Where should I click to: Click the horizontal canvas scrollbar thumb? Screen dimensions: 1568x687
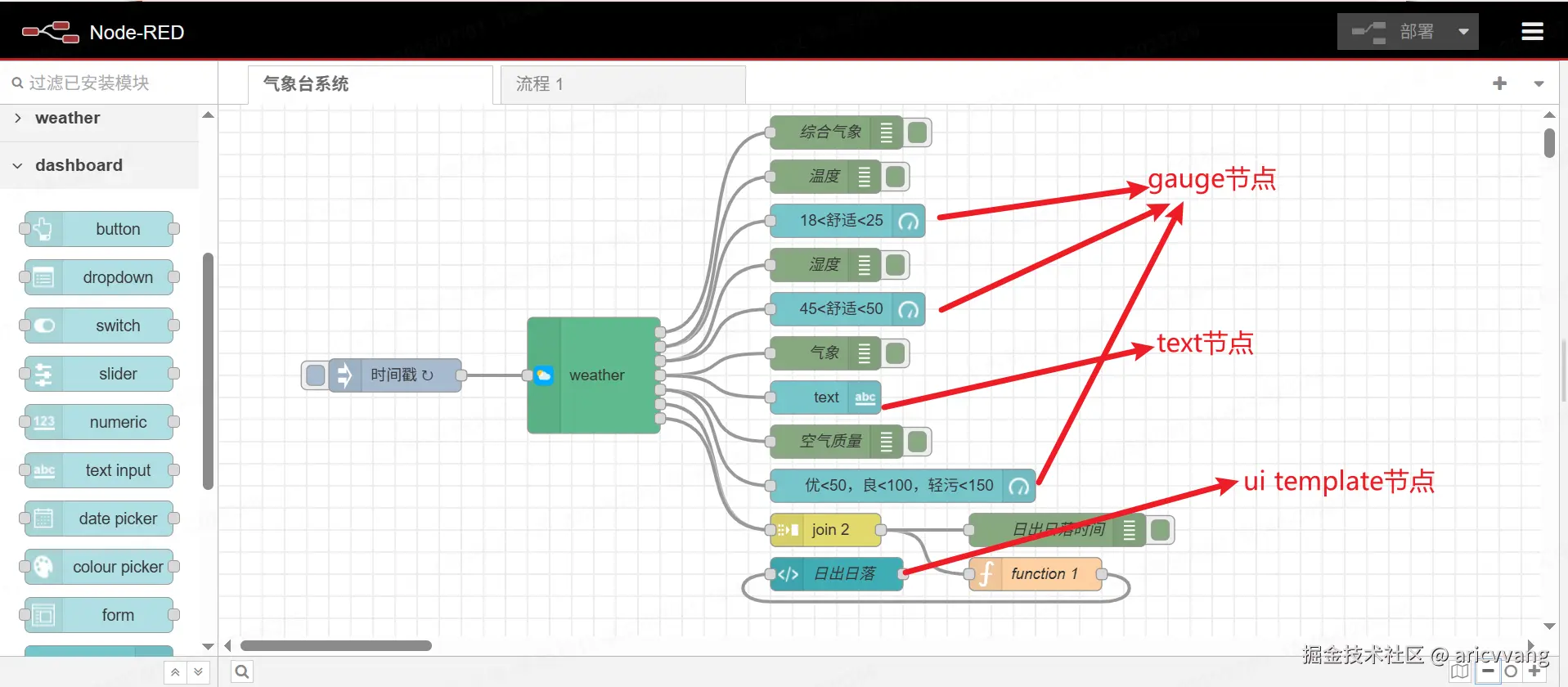tap(336, 645)
